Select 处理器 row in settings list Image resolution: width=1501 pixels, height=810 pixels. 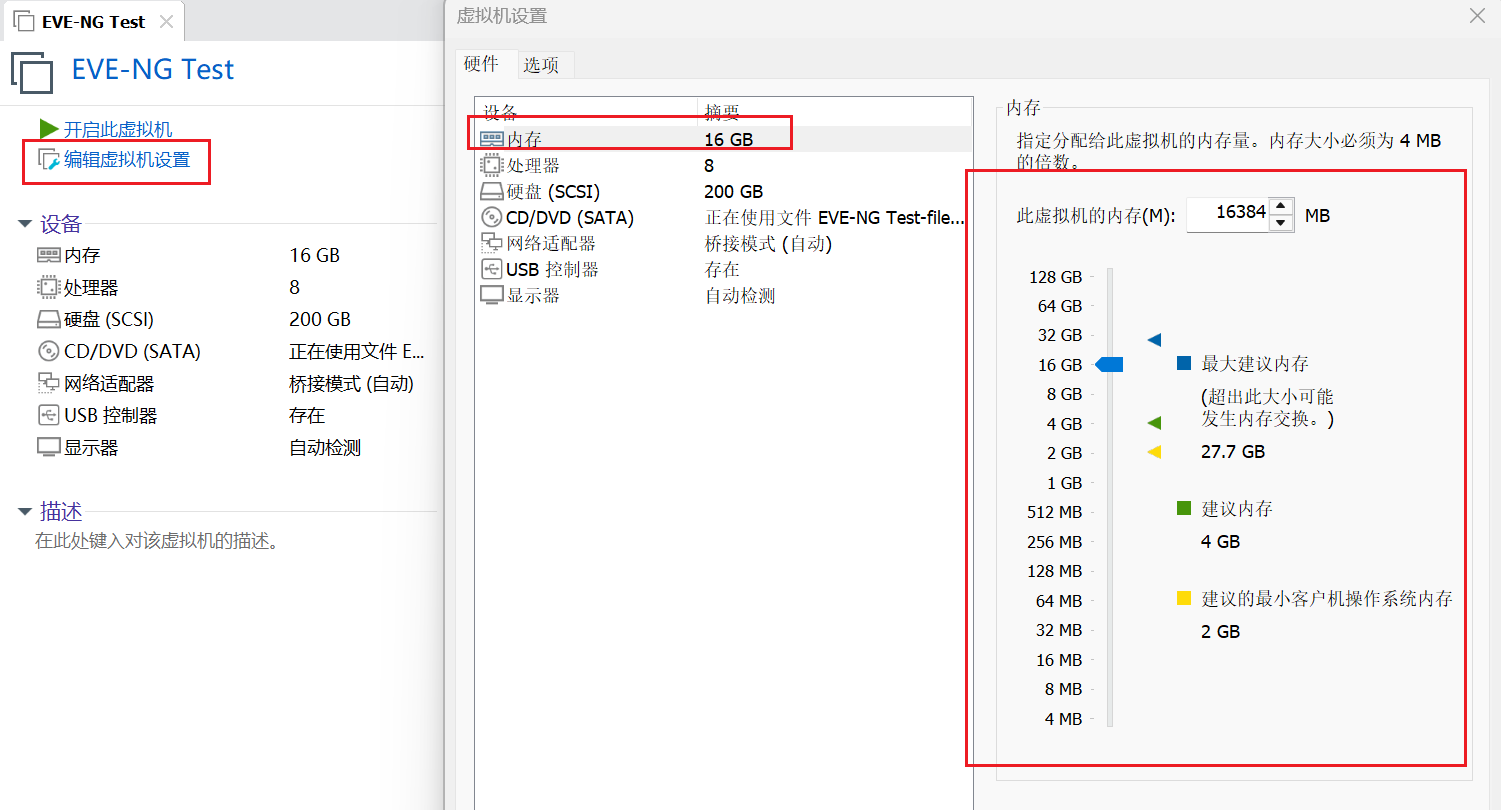(723, 165)
